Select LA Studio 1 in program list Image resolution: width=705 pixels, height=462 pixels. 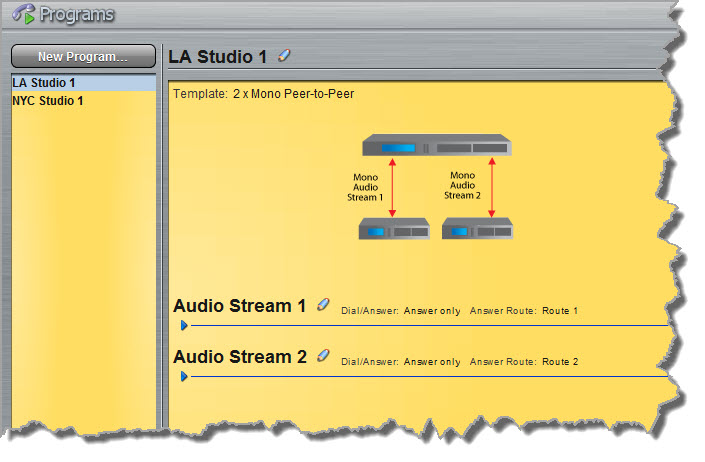point(44,83)
